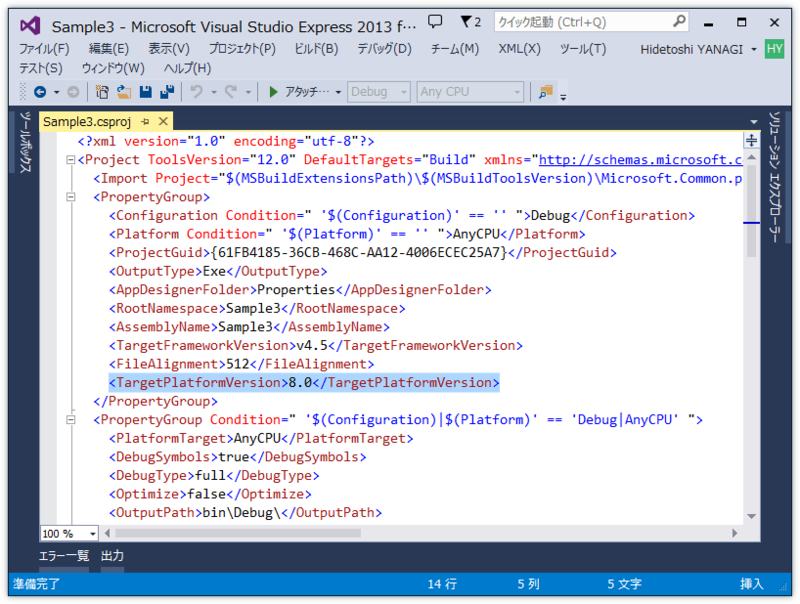The image size is (800, 604).
Task: Click the ProjectGuid line
Action: click(x=363, y=253)
